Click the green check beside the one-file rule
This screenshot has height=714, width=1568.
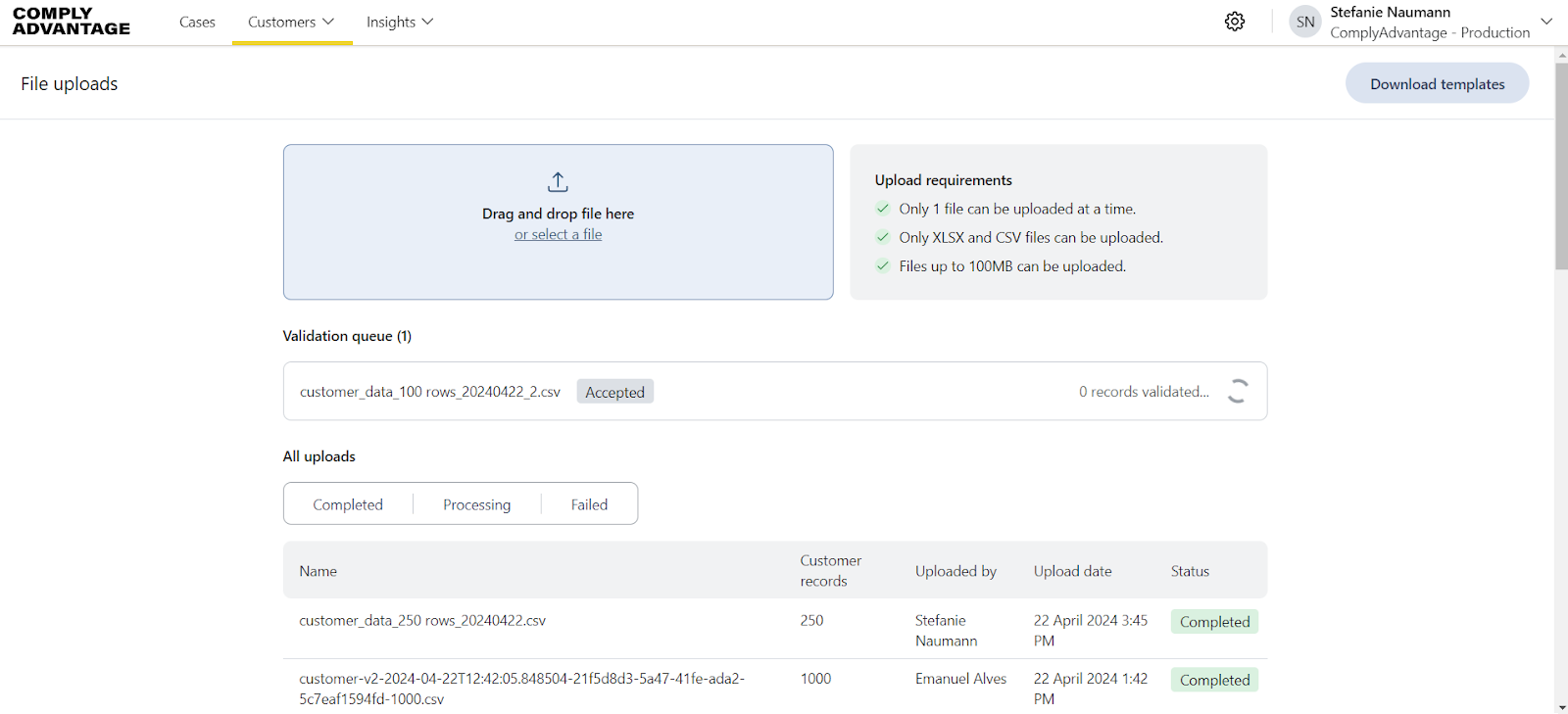tap(883, 209)
